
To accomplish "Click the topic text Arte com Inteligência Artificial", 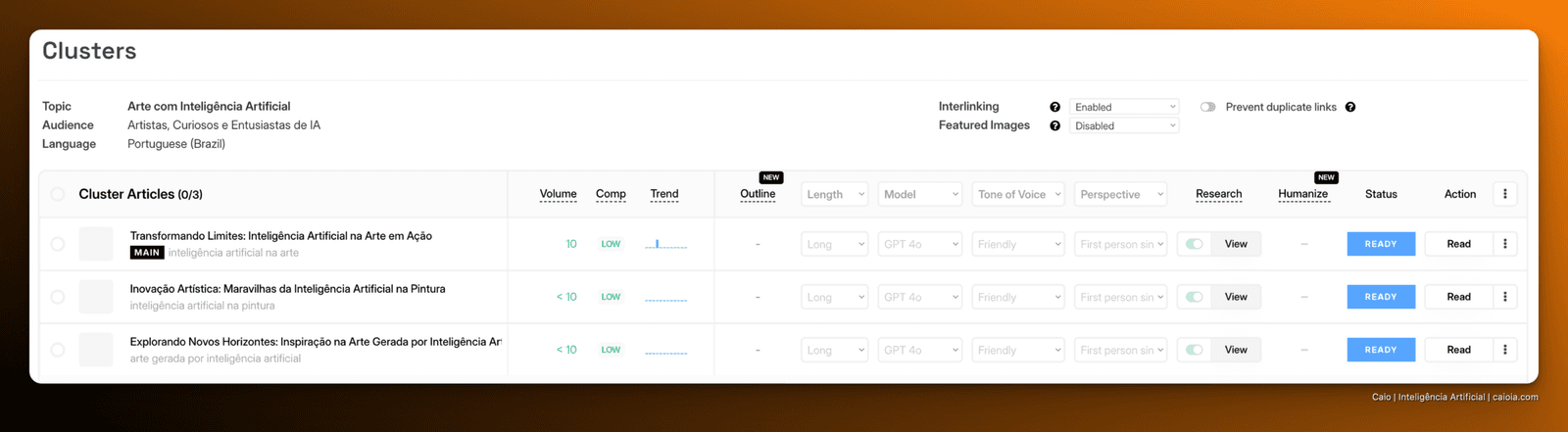I will pyautogui.click(x=209, y=106).
